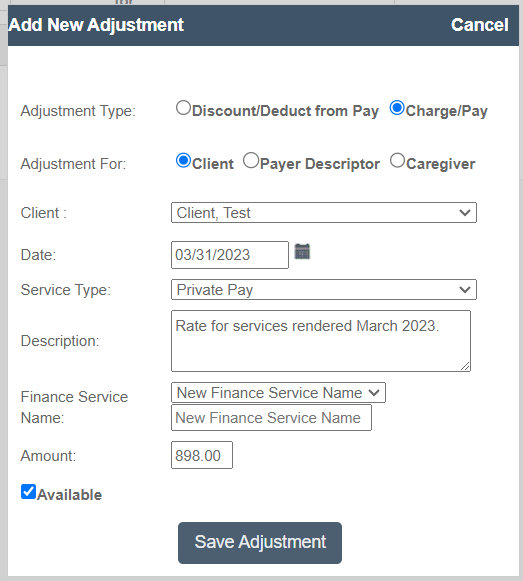Focus the New Finance Service Name text box

[271, 418]
